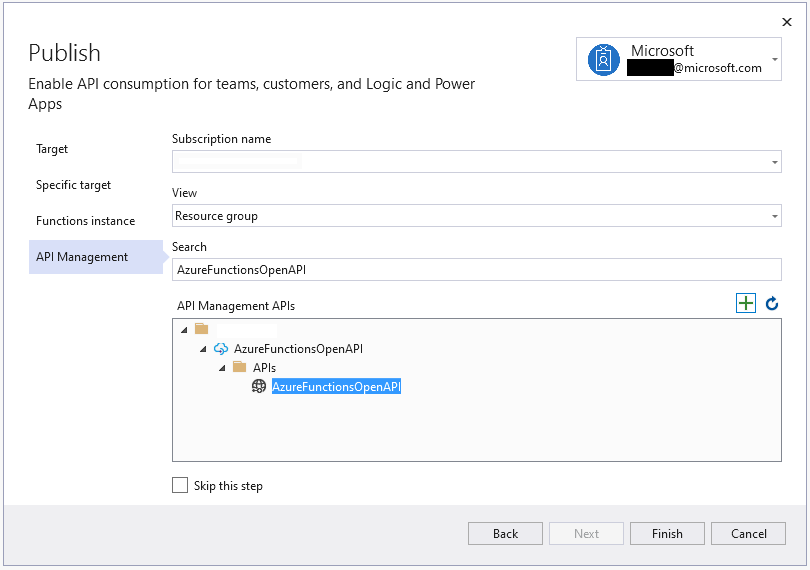Go to the Functions instance step
This screenshot has width=810, height=570.
(85, 221)
